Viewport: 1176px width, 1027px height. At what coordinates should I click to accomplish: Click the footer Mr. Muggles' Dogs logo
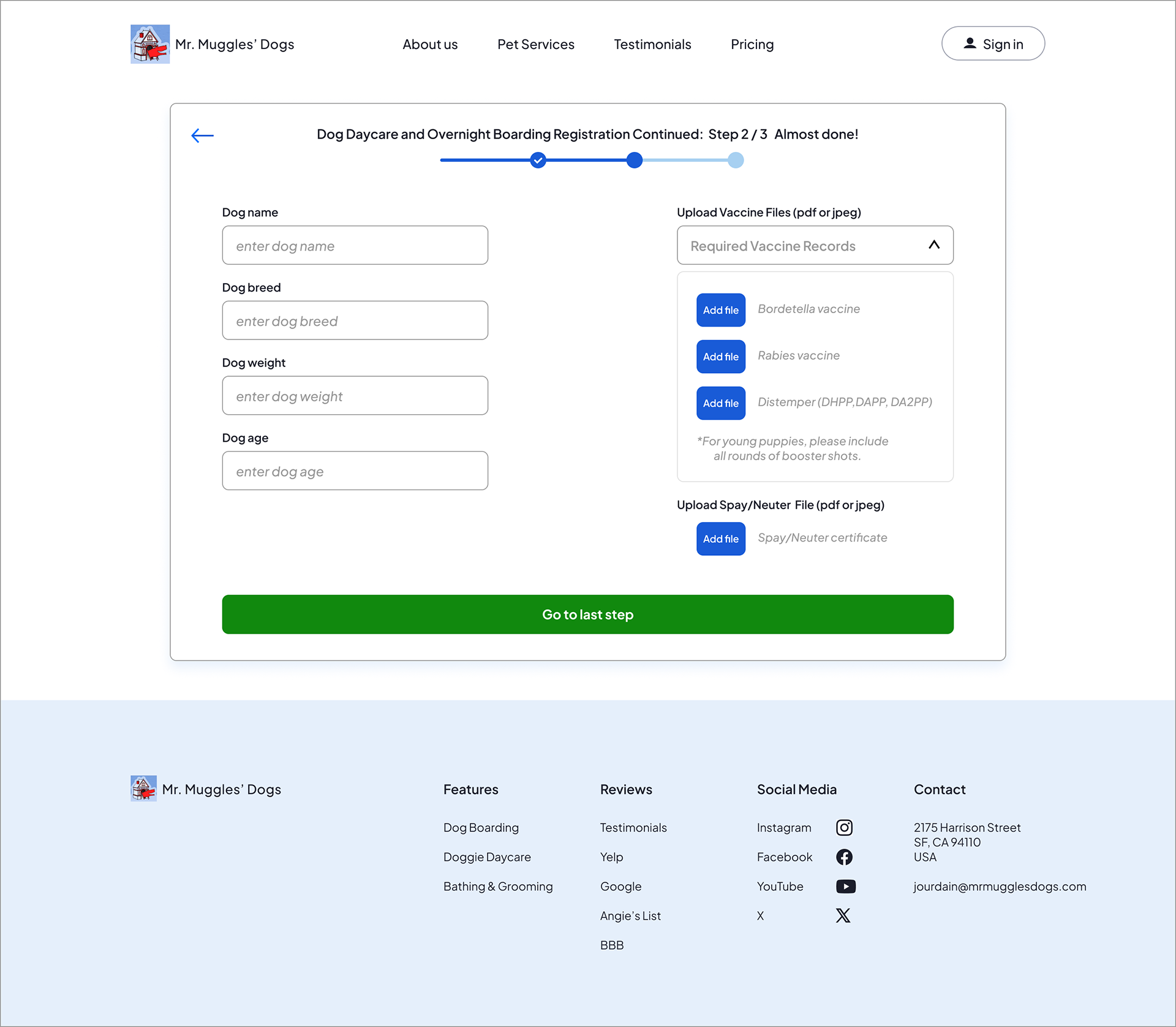tap(143, 789)
